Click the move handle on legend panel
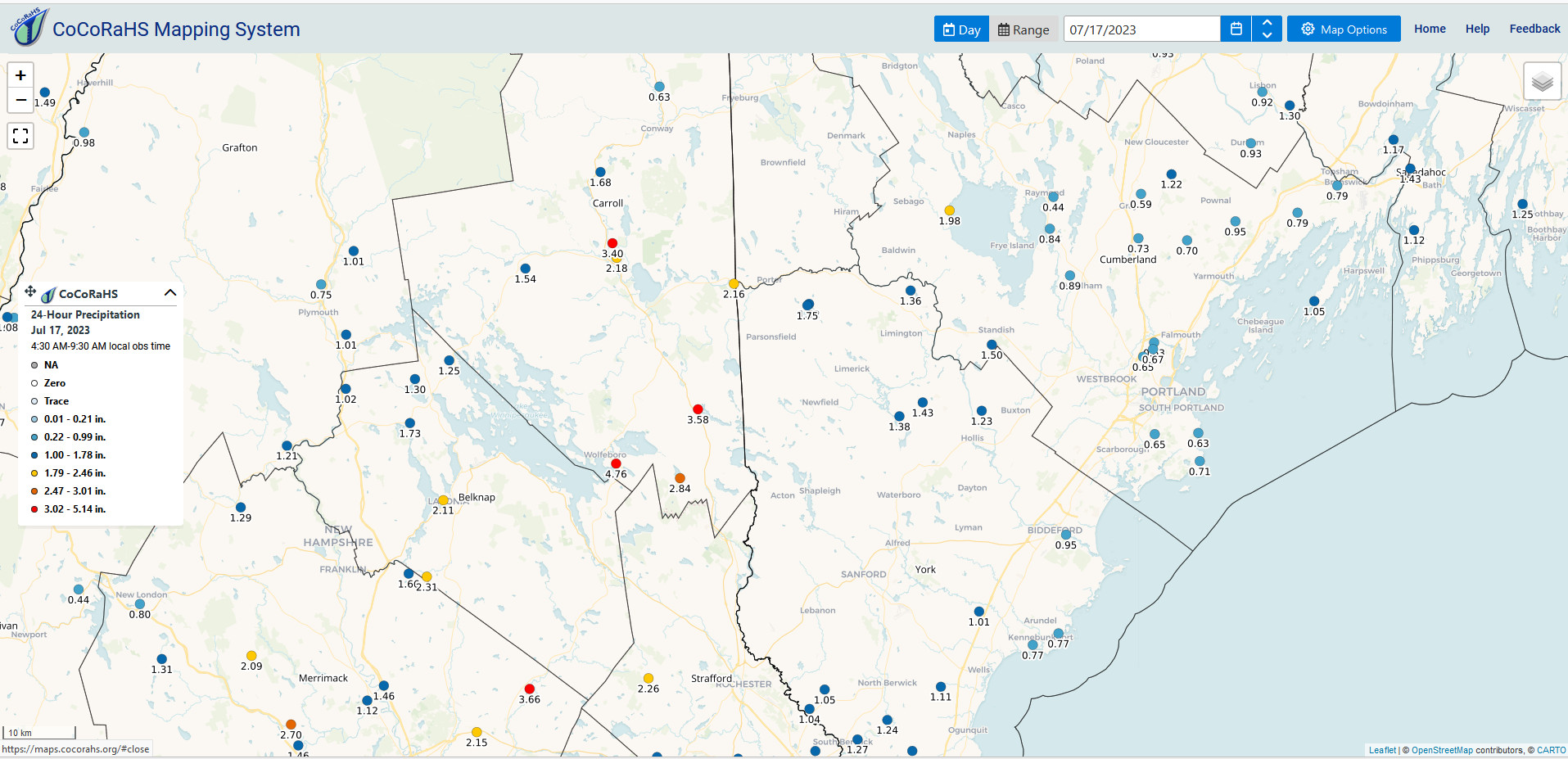This screenshot has height=759, width=1568. point(30,291)
